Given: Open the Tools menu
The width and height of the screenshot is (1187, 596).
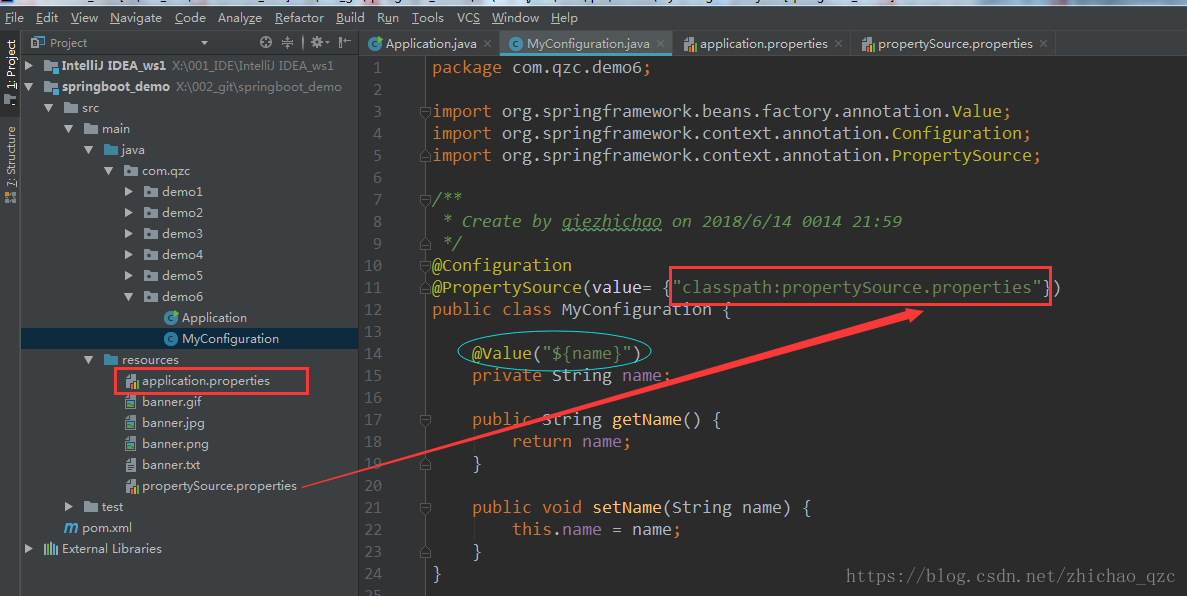Looking at the screenshot, I should tap(428, 17).
